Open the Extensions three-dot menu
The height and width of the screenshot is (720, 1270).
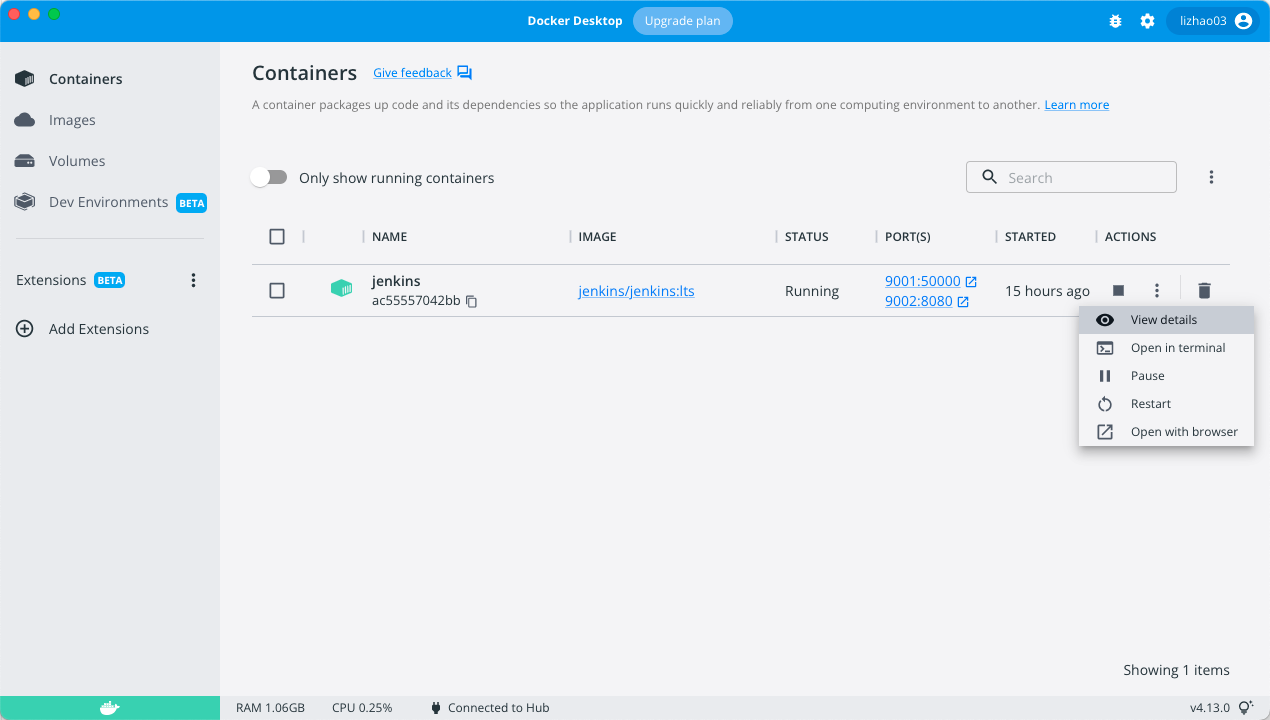point(194,280)
